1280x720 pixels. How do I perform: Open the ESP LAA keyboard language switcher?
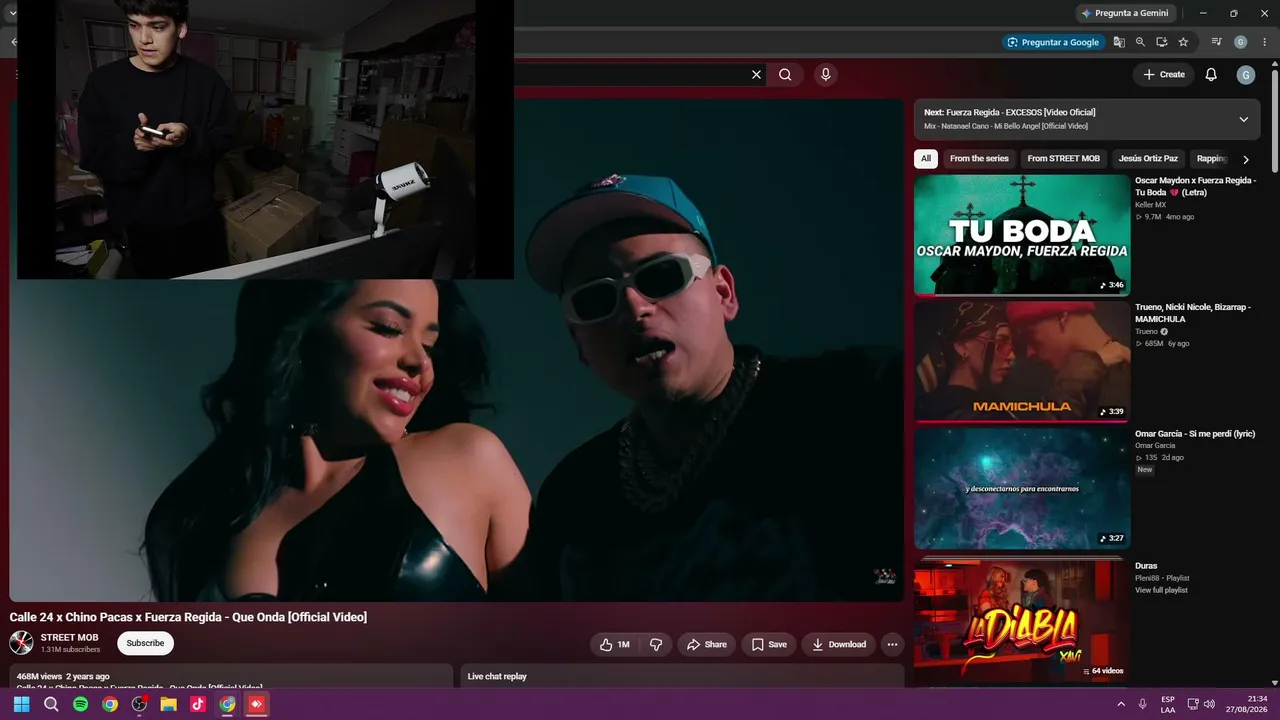pyautogui.click(x=1168, y=704)
